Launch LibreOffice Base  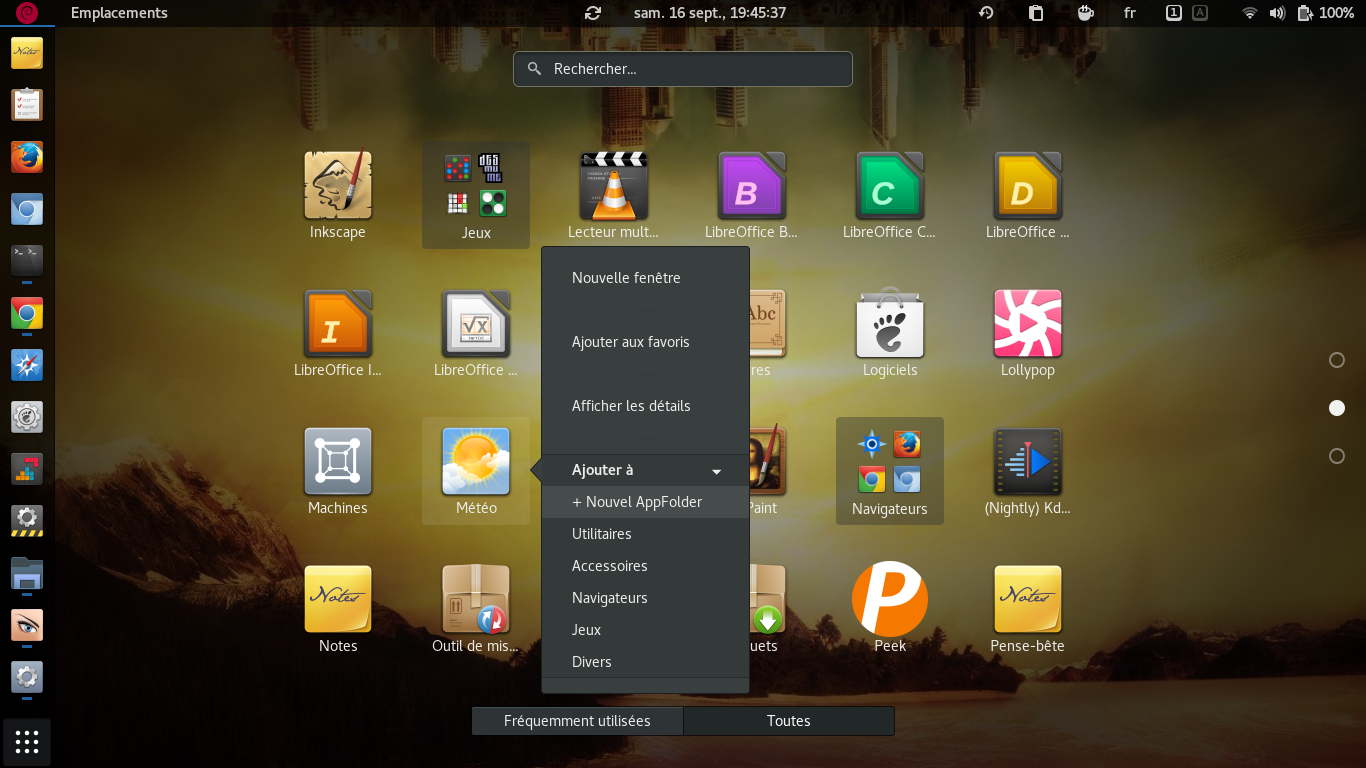point(752,186)
